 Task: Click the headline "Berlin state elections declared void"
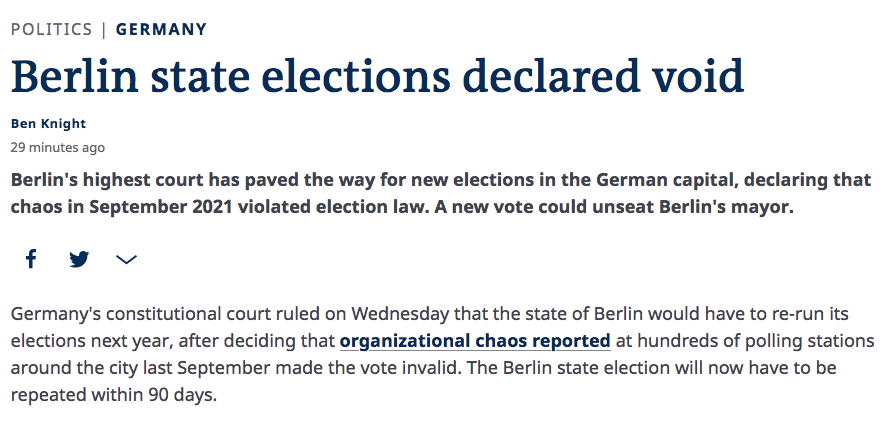(377, 76)
